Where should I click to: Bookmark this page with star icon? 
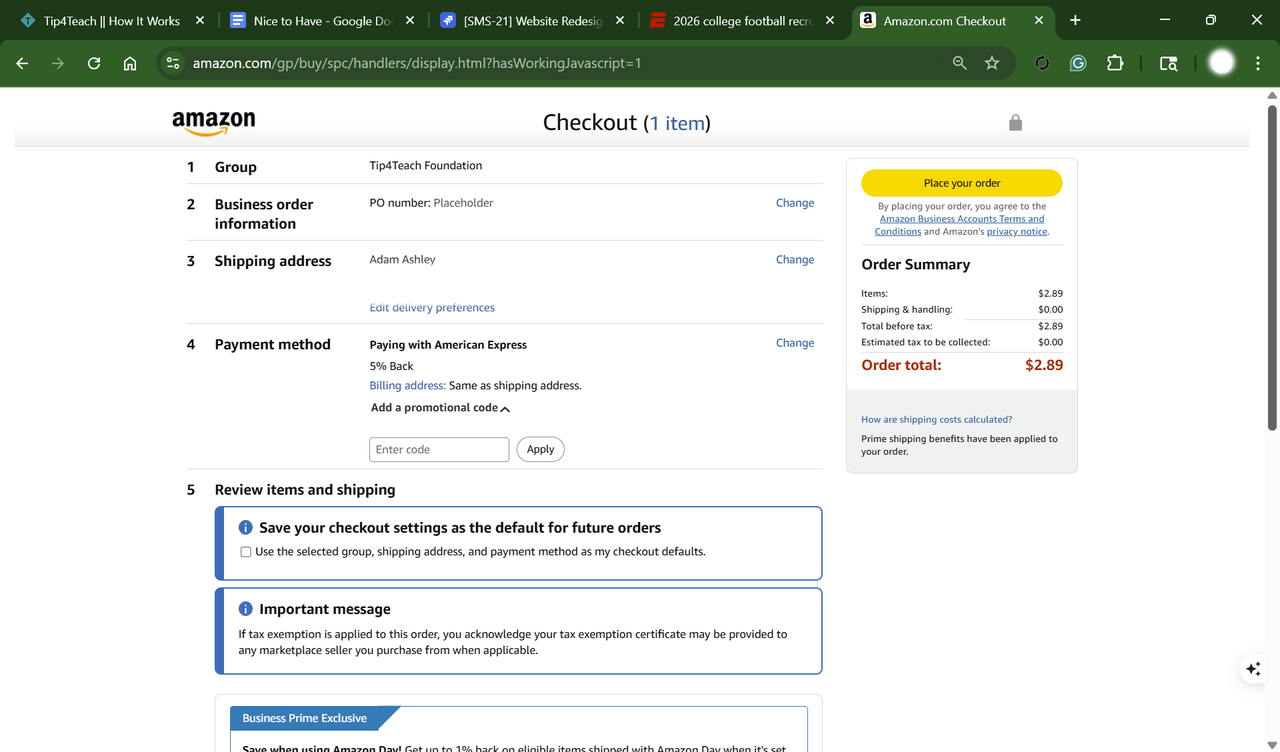coord(992,63)
